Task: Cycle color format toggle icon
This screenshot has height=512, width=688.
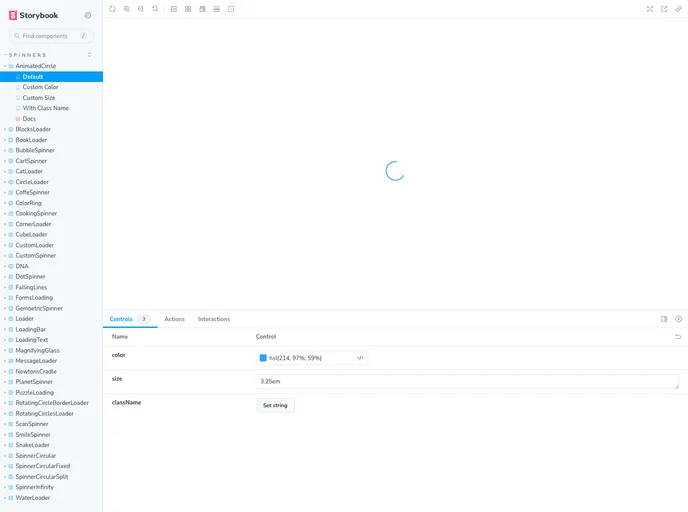Action: [x=360, y=358]
